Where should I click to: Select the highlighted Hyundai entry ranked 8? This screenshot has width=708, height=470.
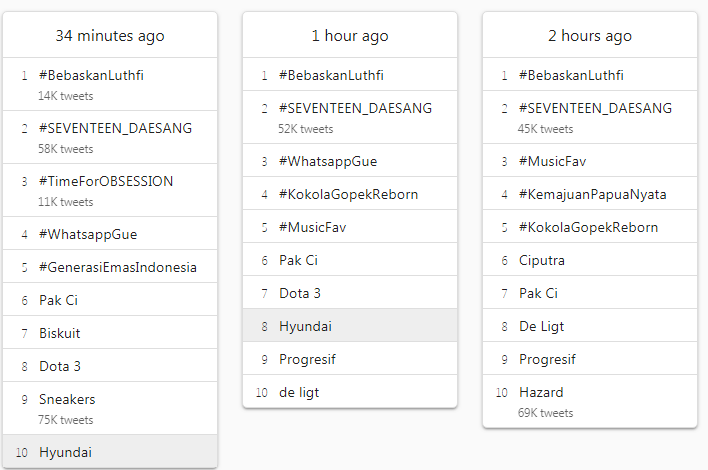pyautogui.click(x=350, y=326)
